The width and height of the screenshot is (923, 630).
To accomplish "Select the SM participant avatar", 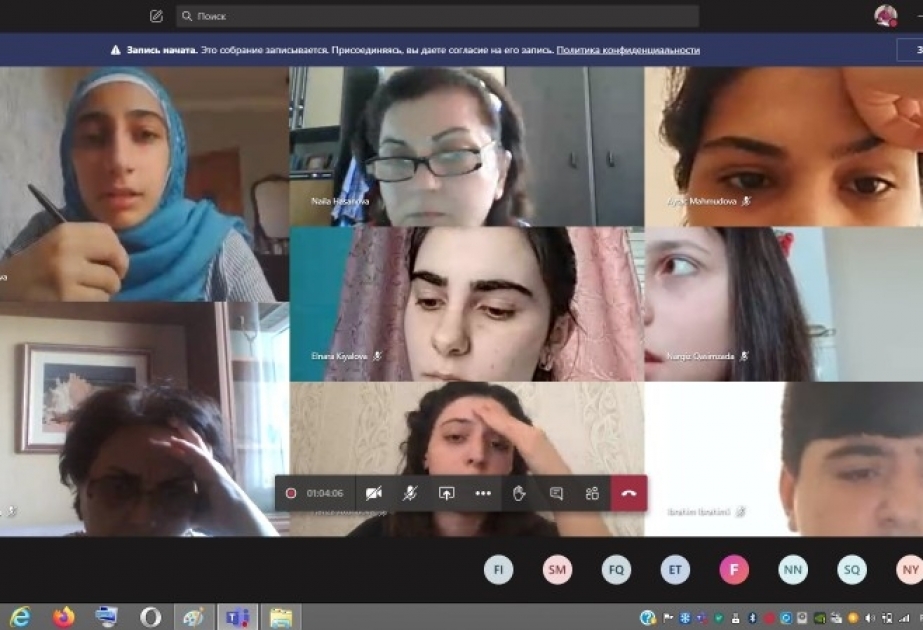I will [x=557, y=569].
